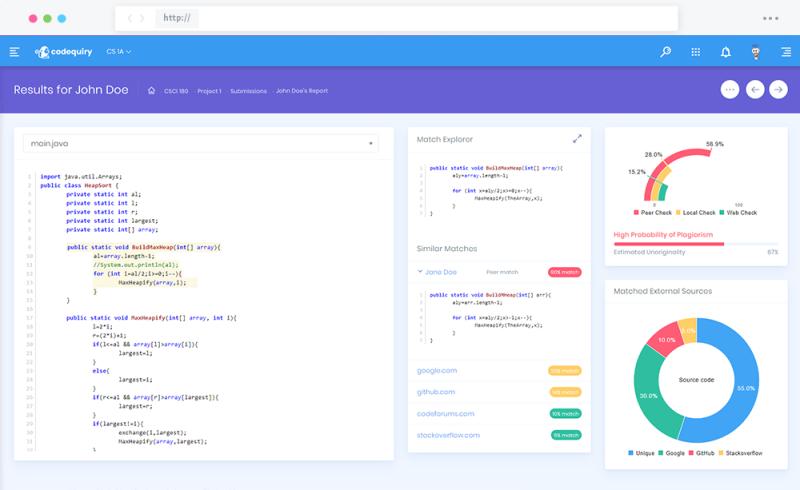Open the hamburger menu at top left

coord(14,52)
